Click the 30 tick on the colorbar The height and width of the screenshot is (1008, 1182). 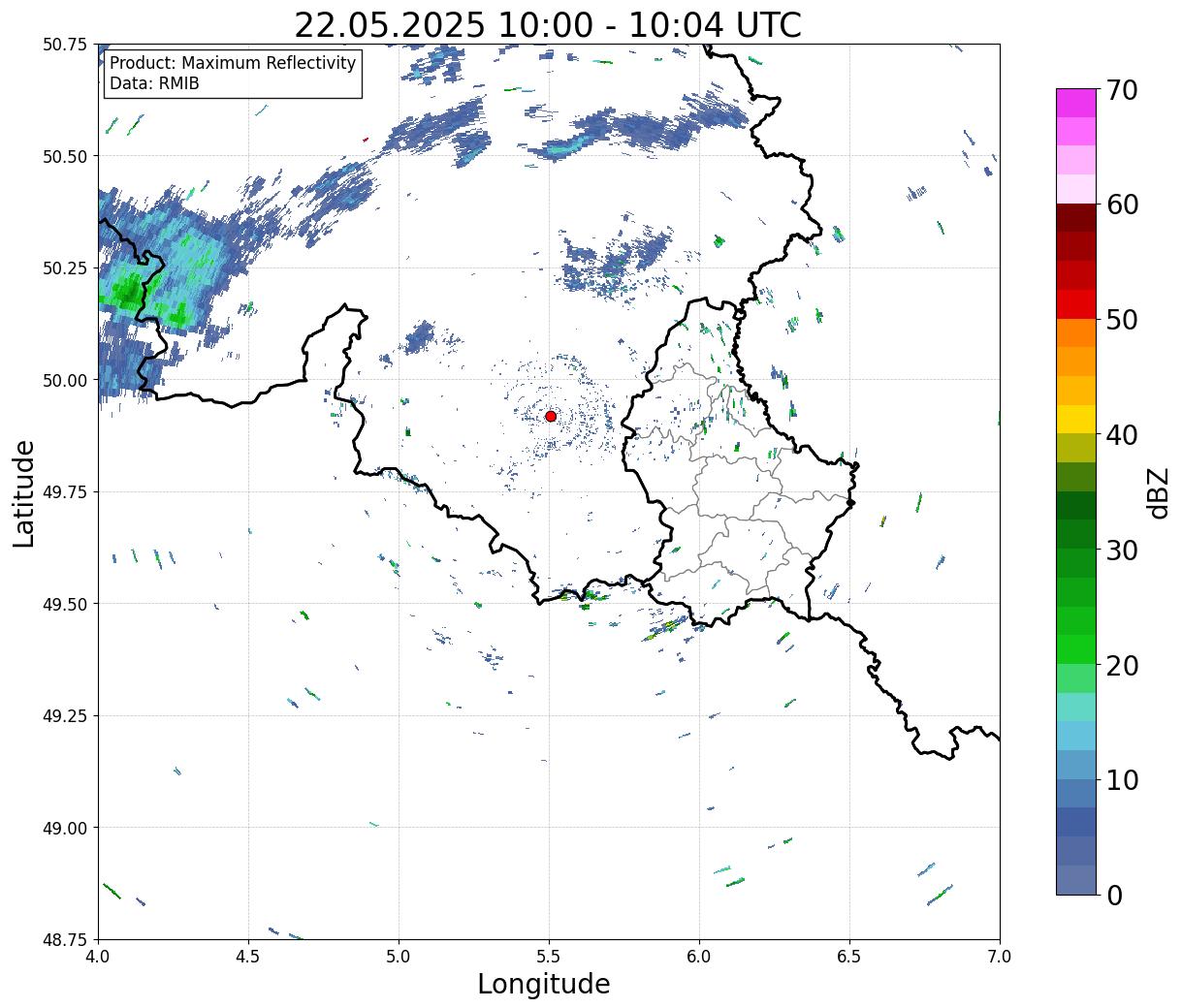[1123, 550]
